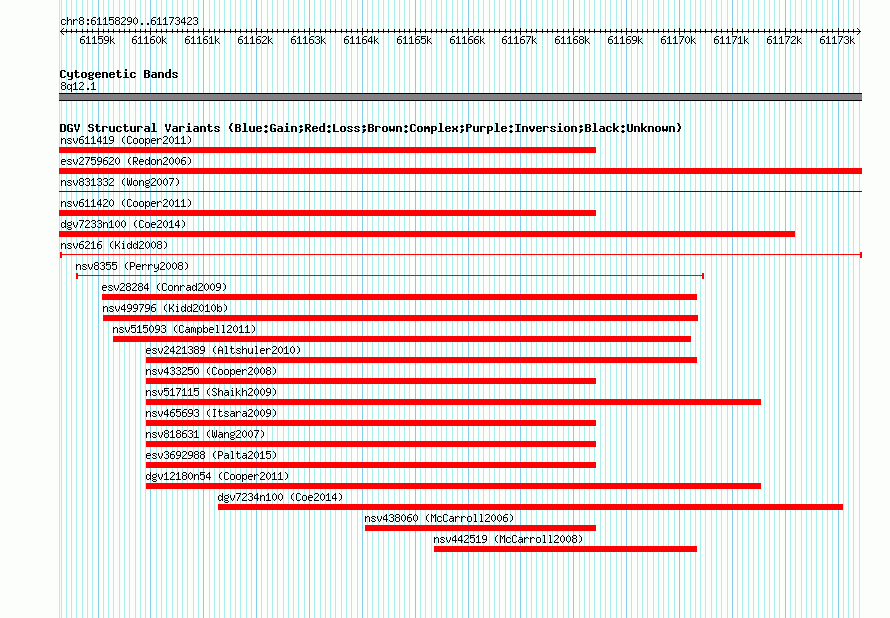Click the 61164k ruler label
The image size is (890, 618).
point(361,40)
